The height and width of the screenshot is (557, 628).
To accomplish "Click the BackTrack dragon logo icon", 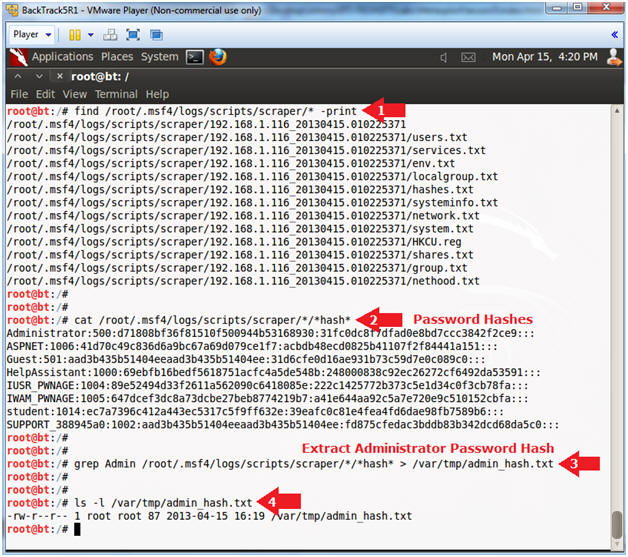I will (x=18, y=57).
